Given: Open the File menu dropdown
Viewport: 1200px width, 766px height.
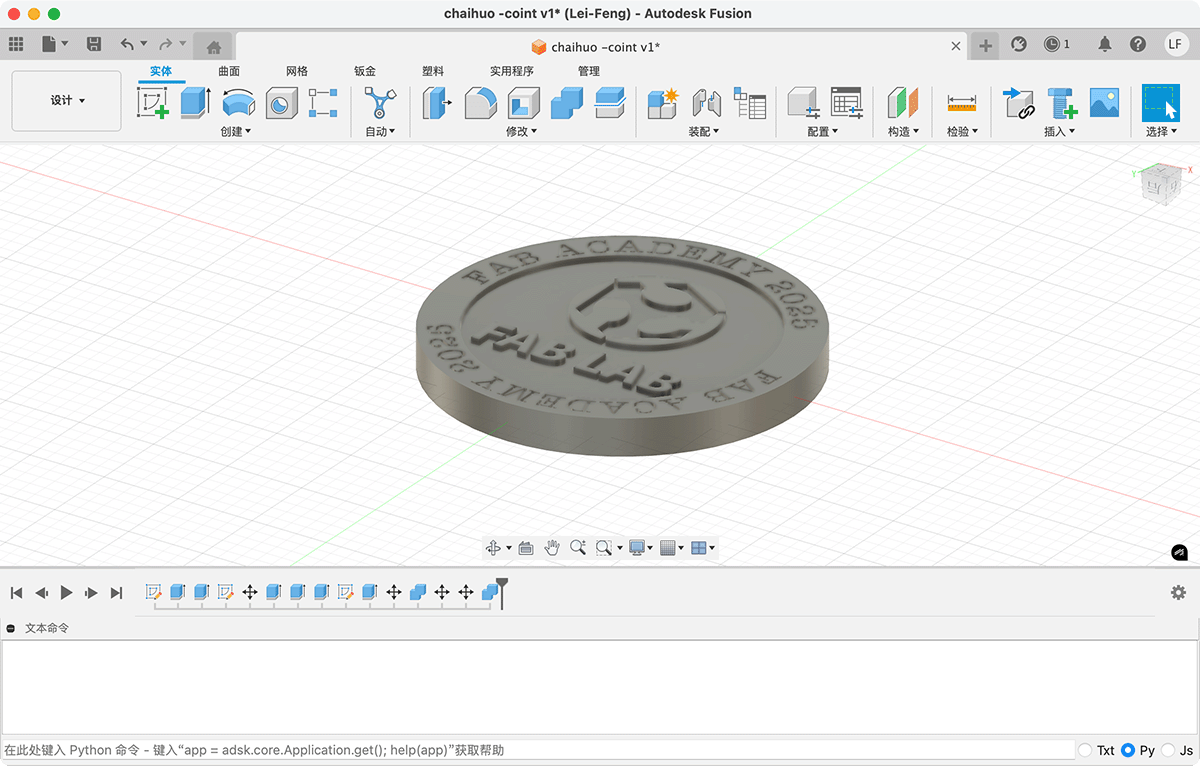Looking at the screenshot, I should click(x=55, y=44).
